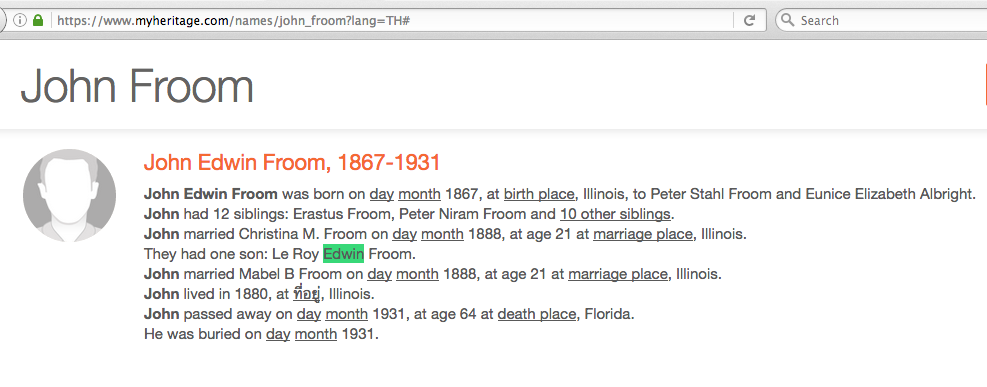Click the myheritage.com URL address field
The image size is (987, 387).
click(x=390, y=20)
